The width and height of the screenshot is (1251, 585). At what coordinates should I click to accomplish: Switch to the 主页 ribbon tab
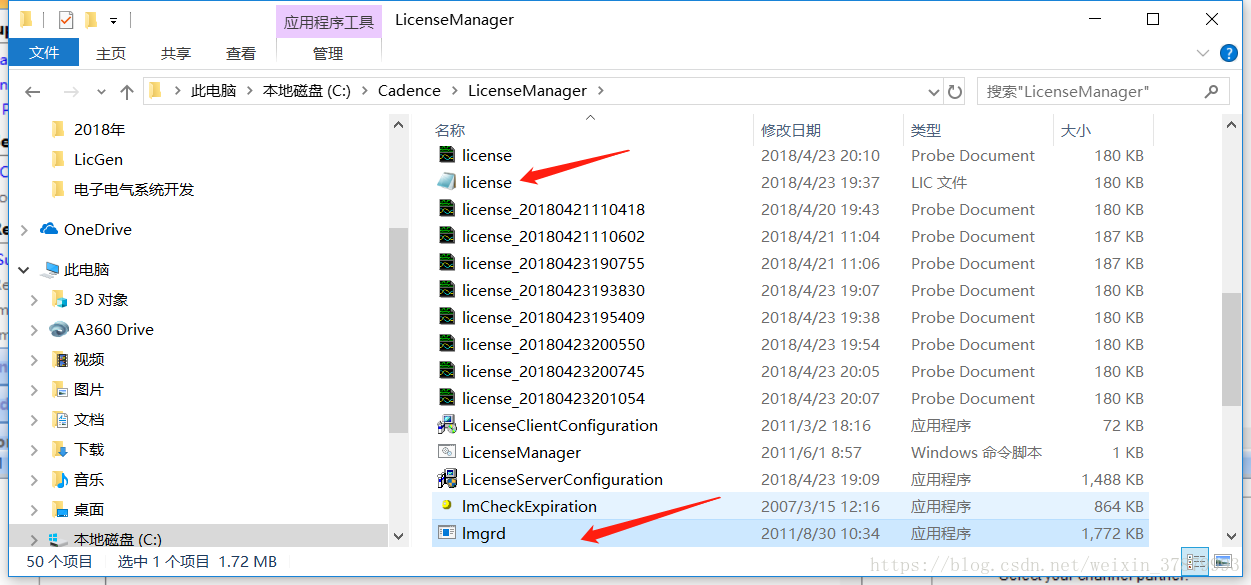point(111,53)
